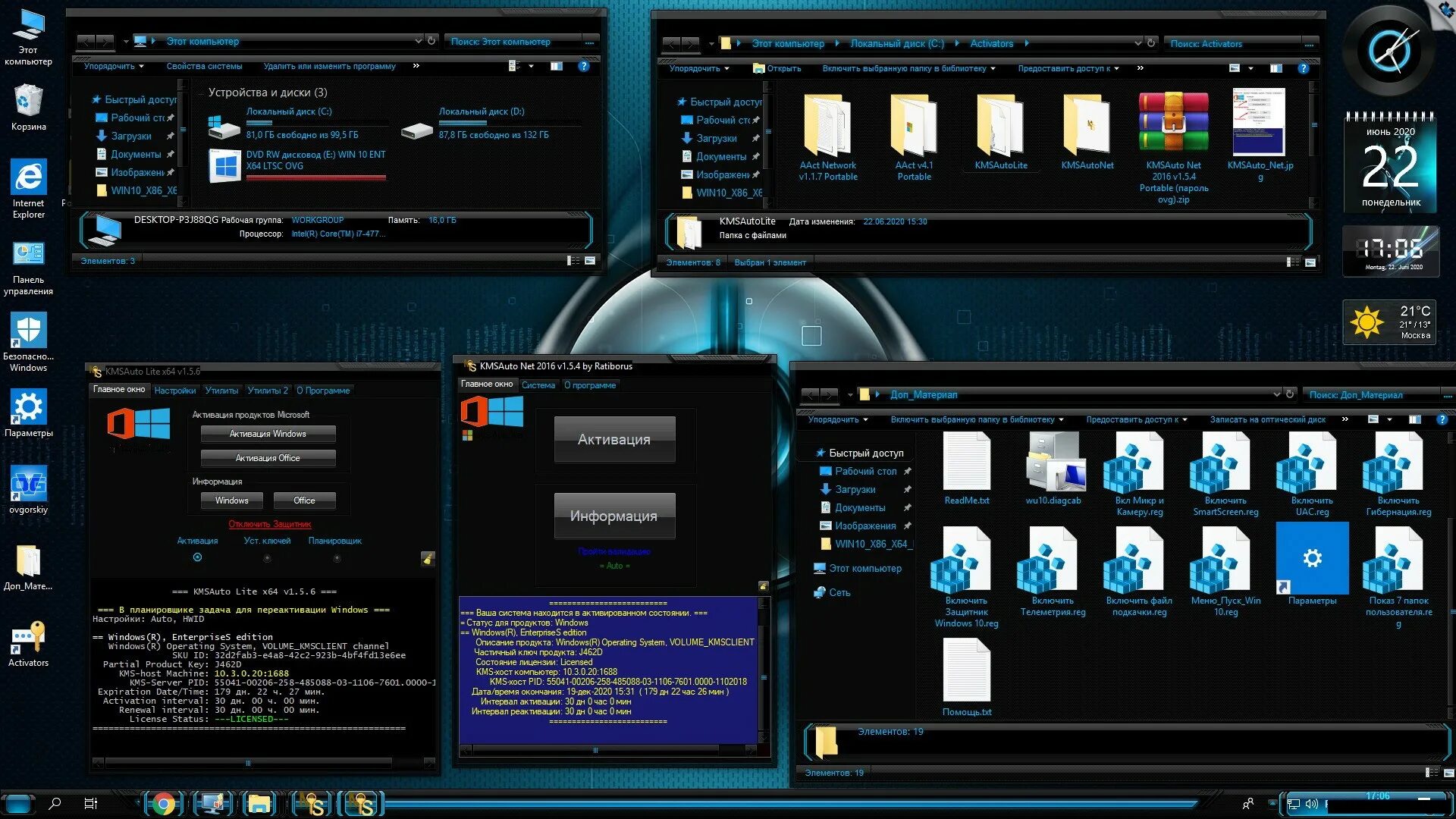The height and width of the screenshot is (819, 1456).
Task: Select the Планировщик radio button
Action: click(x=337, y=558)
